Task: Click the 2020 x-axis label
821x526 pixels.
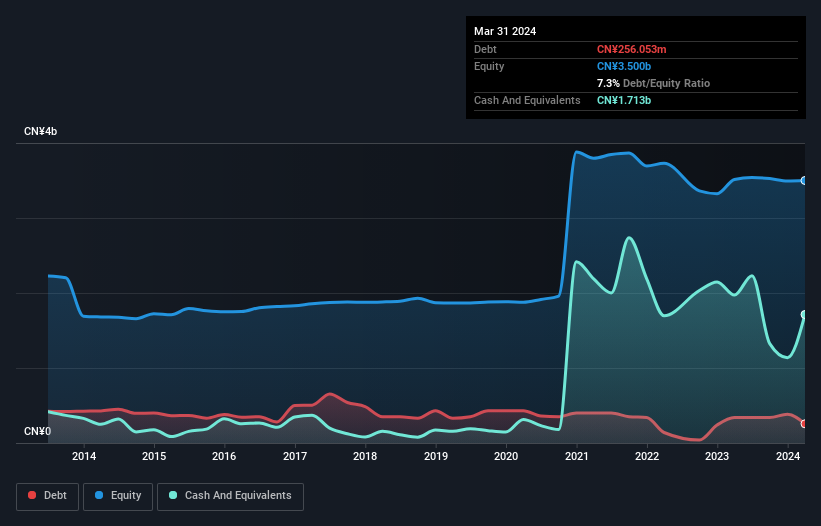Action: (x=506, y=456)
